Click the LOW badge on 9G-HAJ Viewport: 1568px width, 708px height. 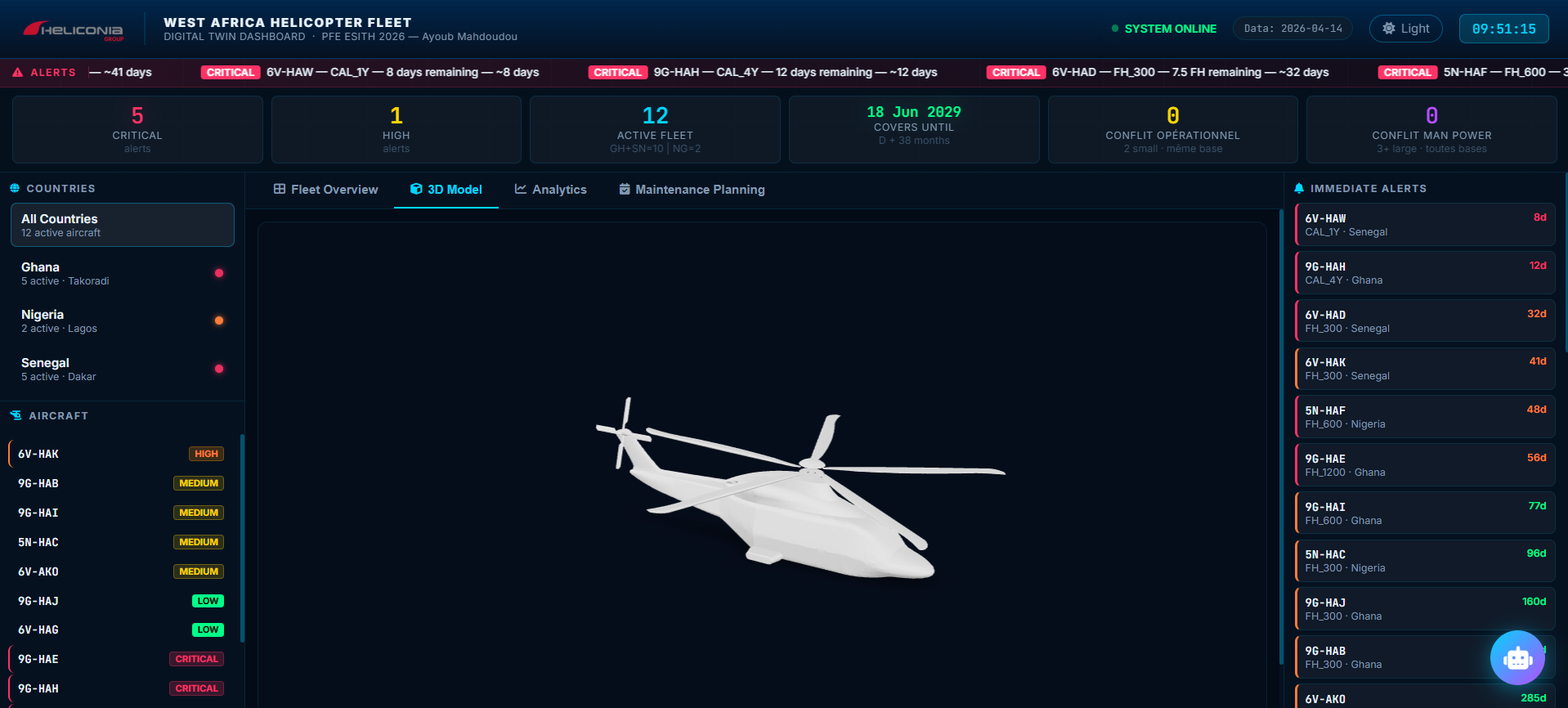208,601
